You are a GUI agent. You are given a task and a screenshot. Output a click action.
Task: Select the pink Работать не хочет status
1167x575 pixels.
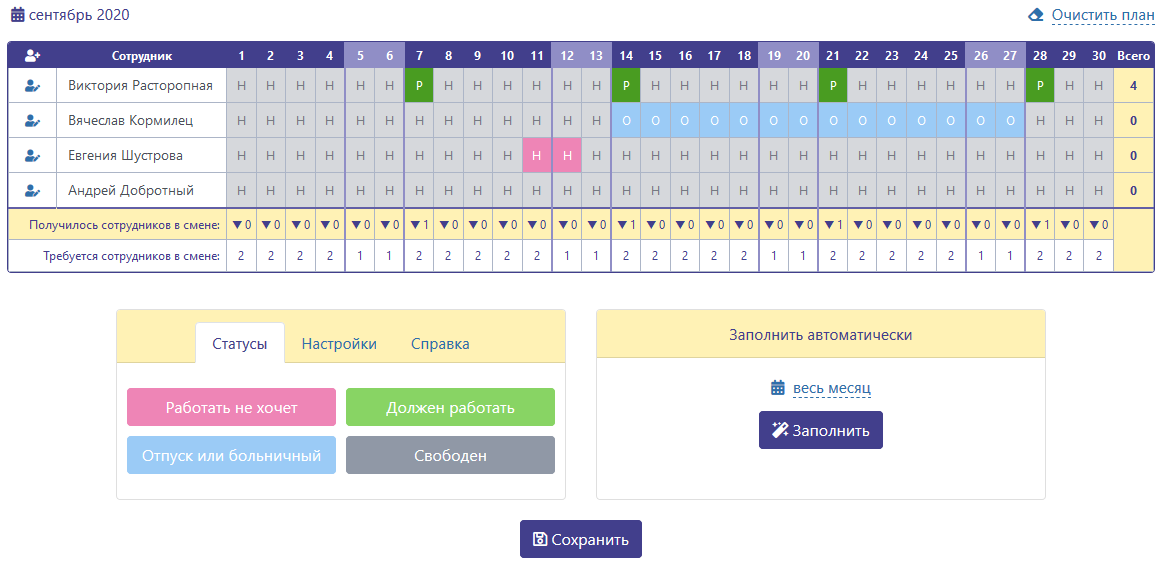[x=231, y=408]
